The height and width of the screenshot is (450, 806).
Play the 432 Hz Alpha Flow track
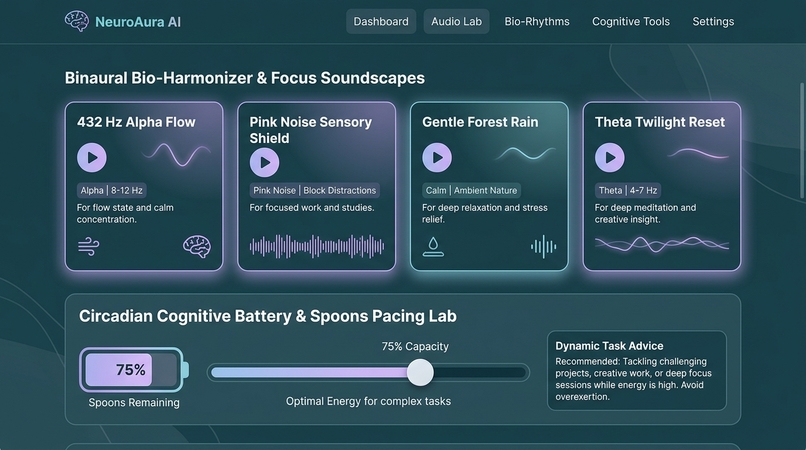[x=92, y=157]
